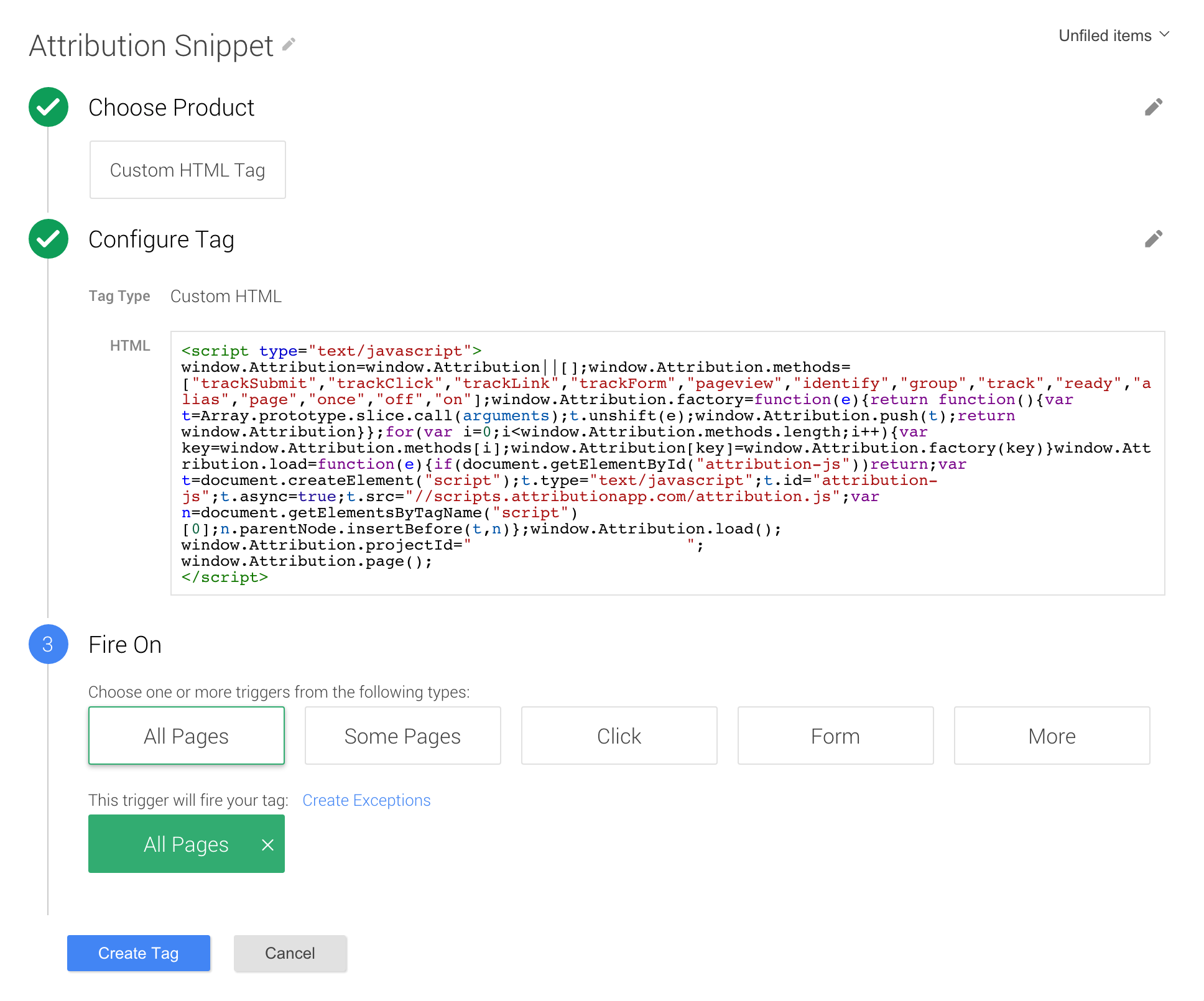Select the Some Pages trigger type
Screen dimensions: 1204x1001
(x=402, y=736)
